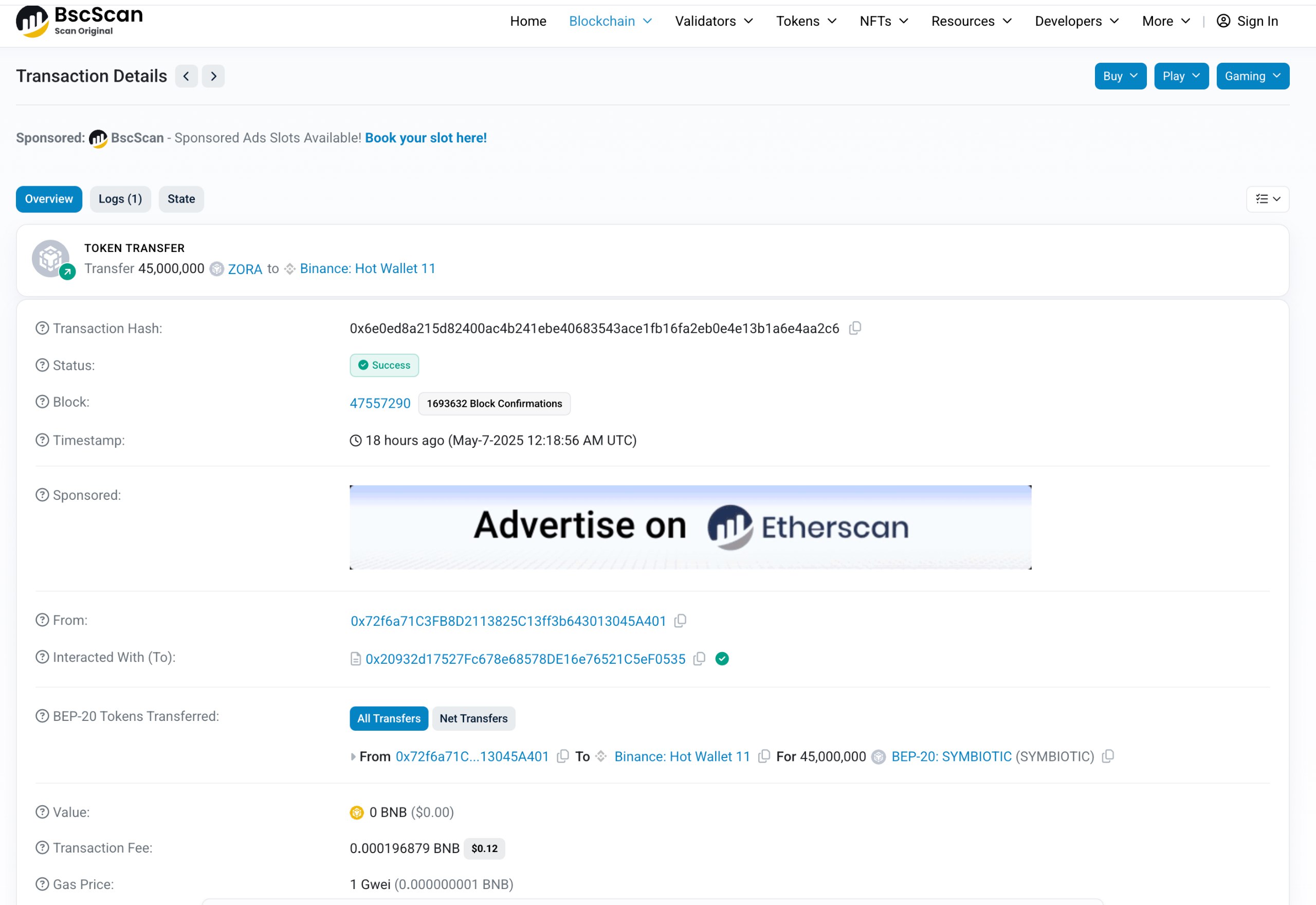Click Binance: Hot Wallet 11 in transfer row
This screenshot has width=1316, height=905.
pos(681,756)
